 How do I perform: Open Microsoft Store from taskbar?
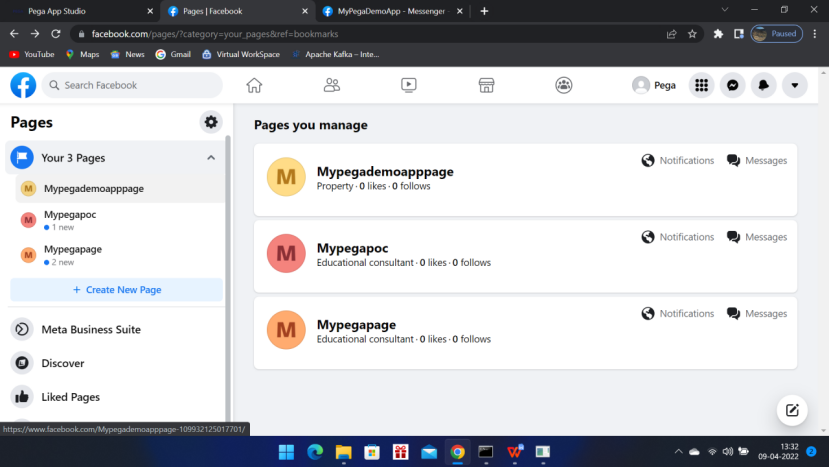[372, 452]
